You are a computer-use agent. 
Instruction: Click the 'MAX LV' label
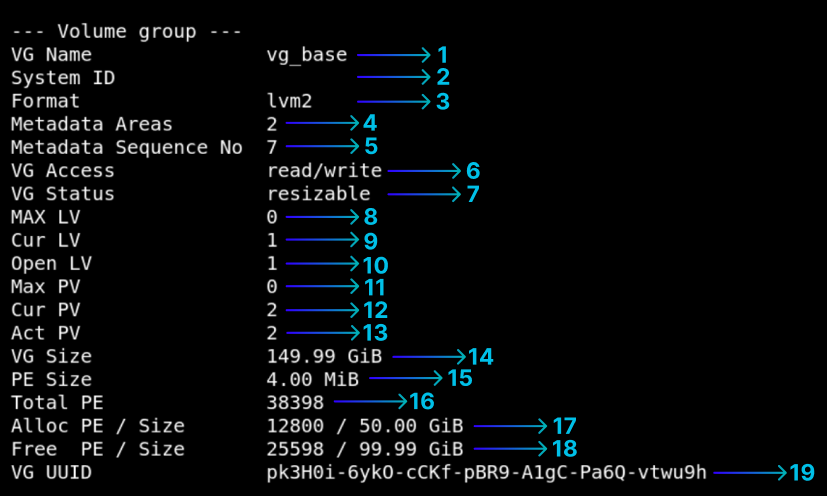pos(45,217)
